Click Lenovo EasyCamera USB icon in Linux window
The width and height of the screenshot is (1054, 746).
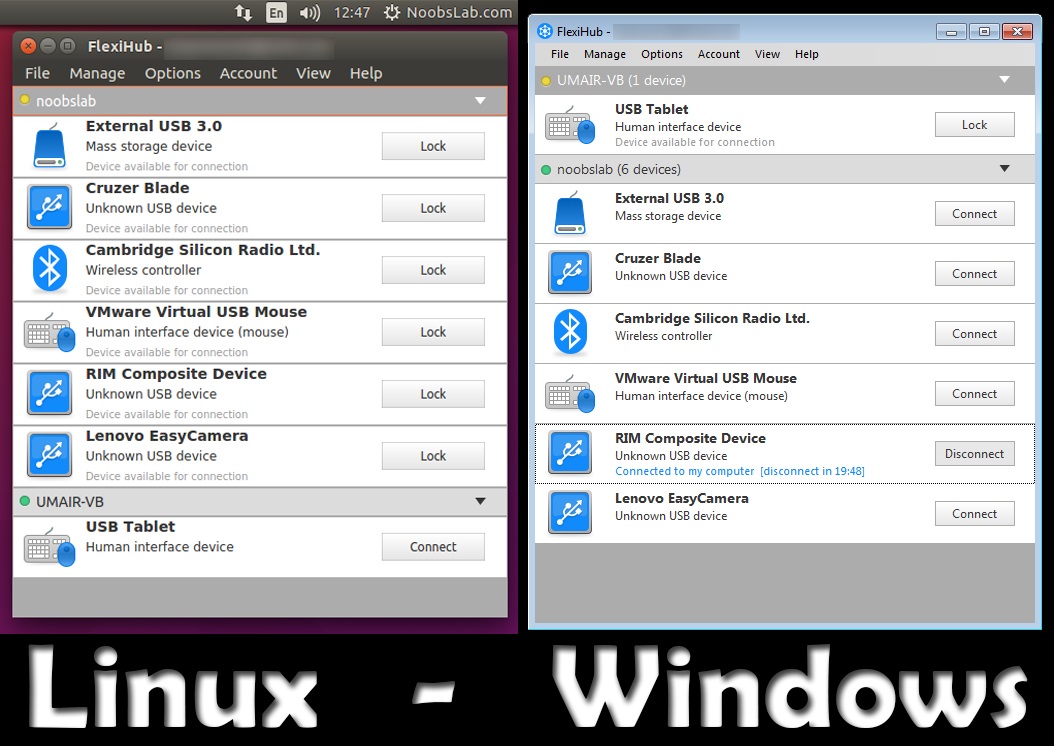click(x=49, y=454)
